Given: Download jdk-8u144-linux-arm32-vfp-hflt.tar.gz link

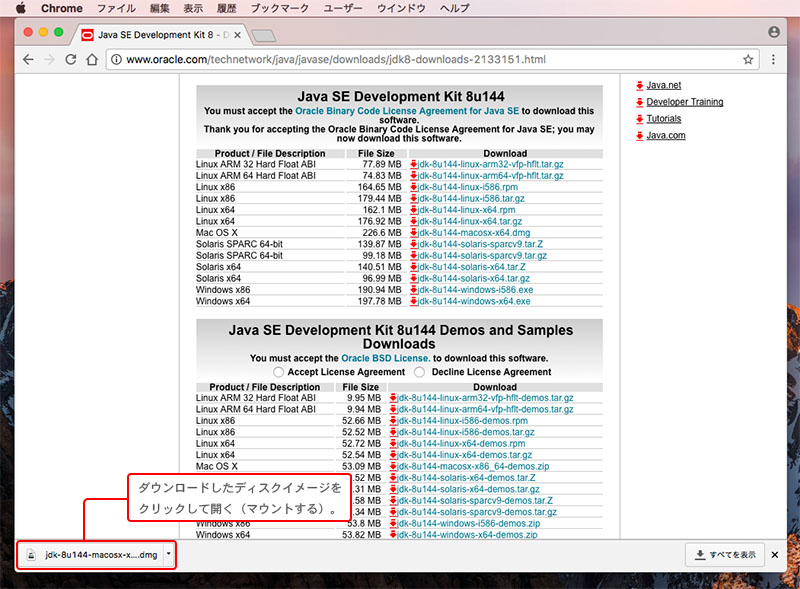Looking at the screenshot, I should click(x=491, y=164).
